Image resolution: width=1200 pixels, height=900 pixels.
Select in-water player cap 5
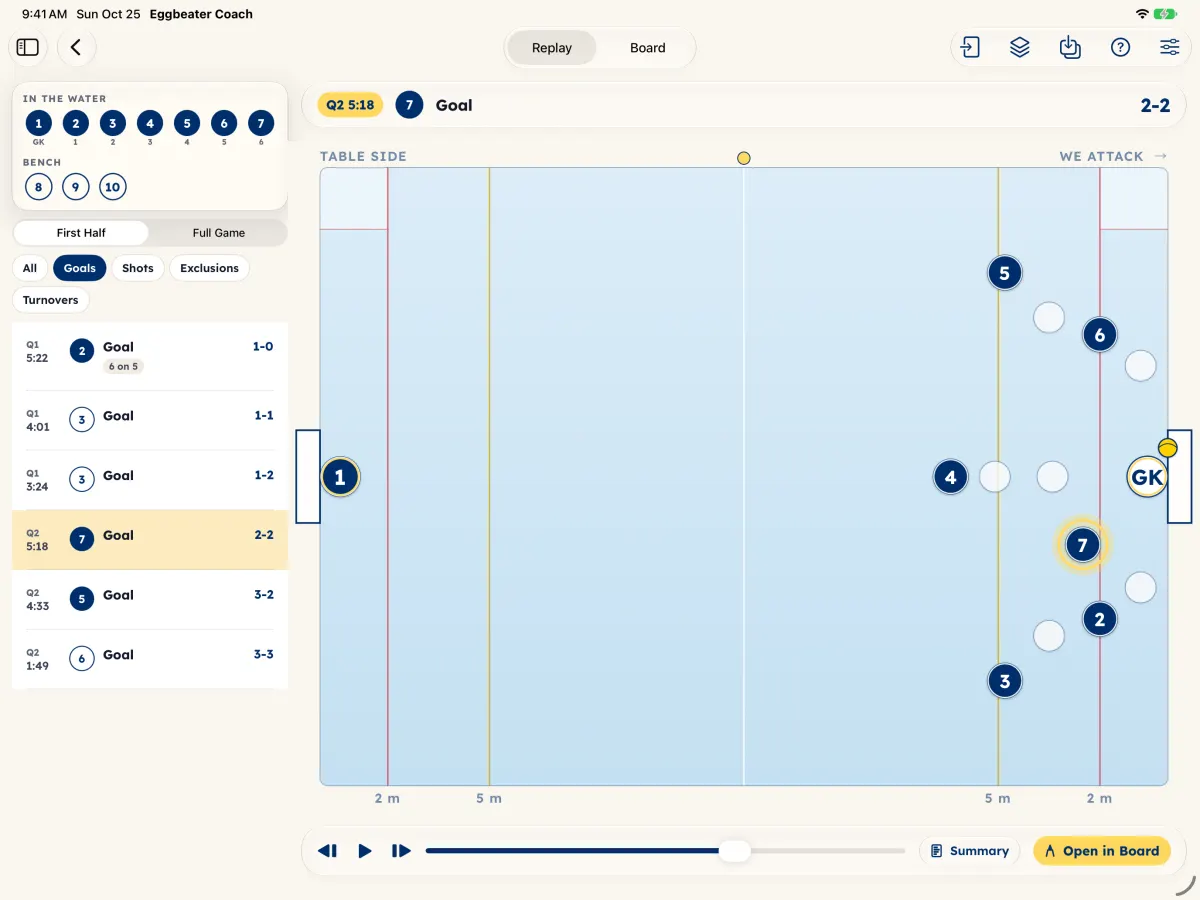[186, 124]
